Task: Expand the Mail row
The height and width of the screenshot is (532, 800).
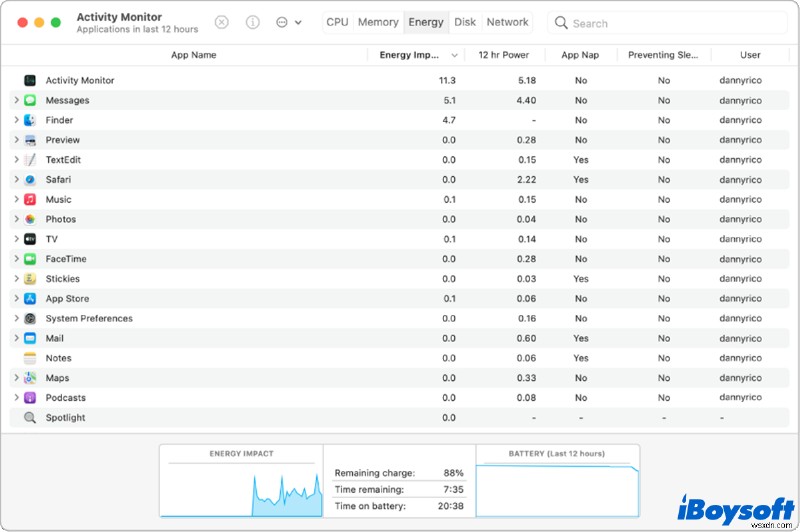Action: coord(16,338)
